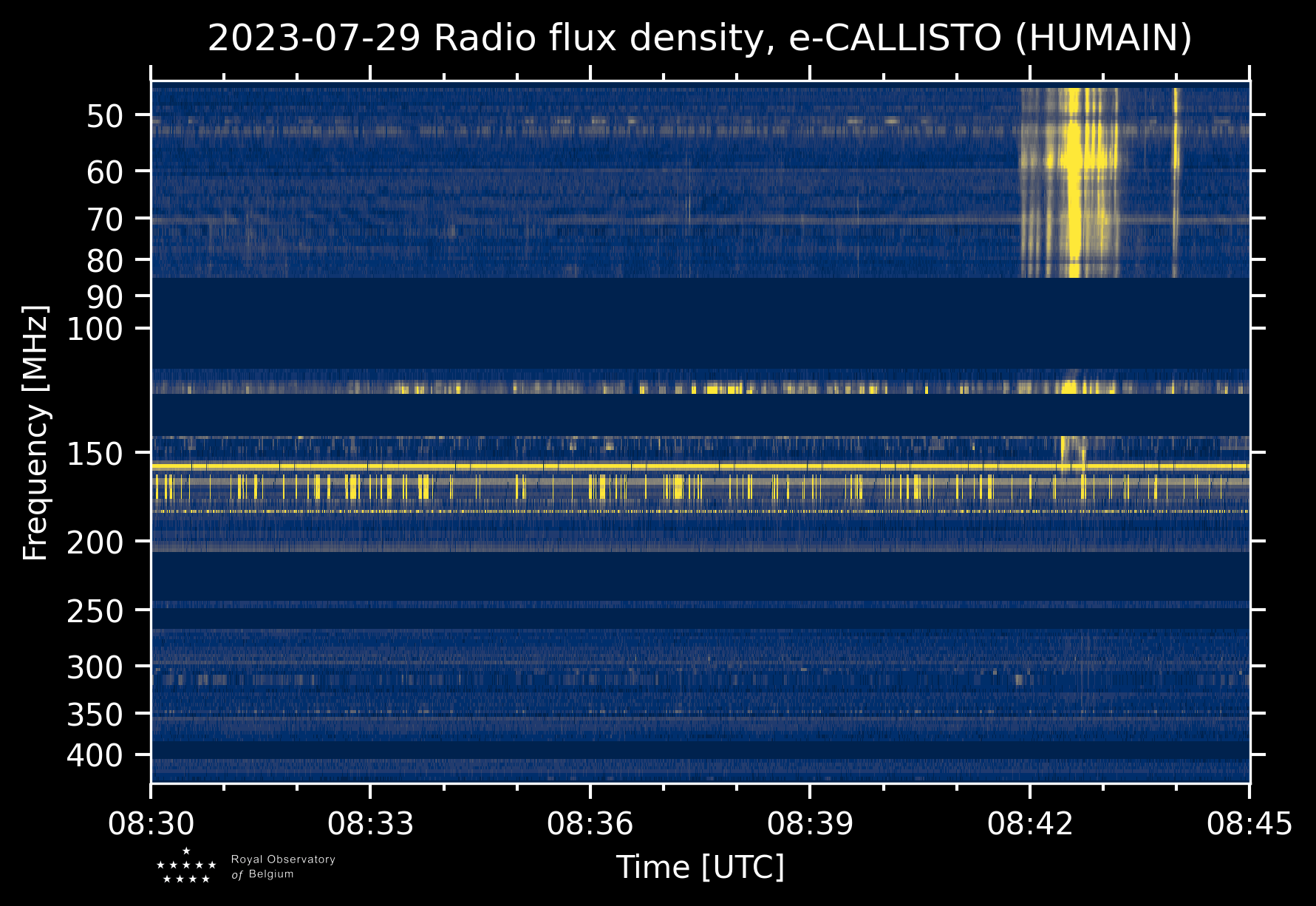Select the 08:39 time tick label

pos(810,823)
